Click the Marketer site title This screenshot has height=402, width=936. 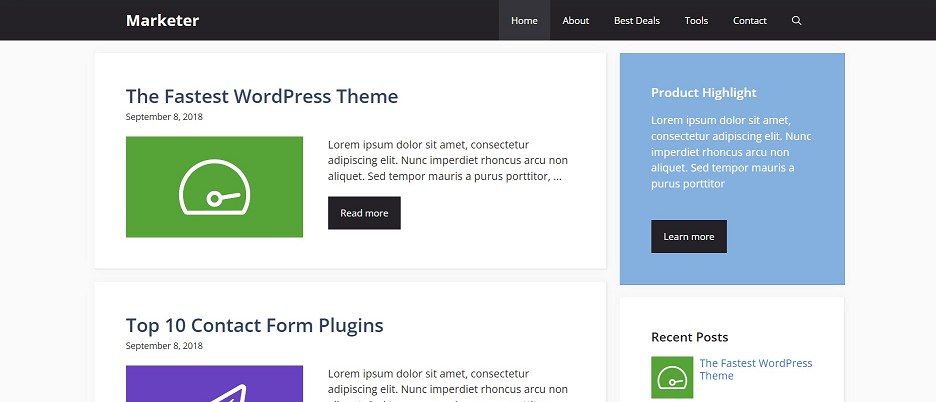pyautogui.click(x=162, y=20)
